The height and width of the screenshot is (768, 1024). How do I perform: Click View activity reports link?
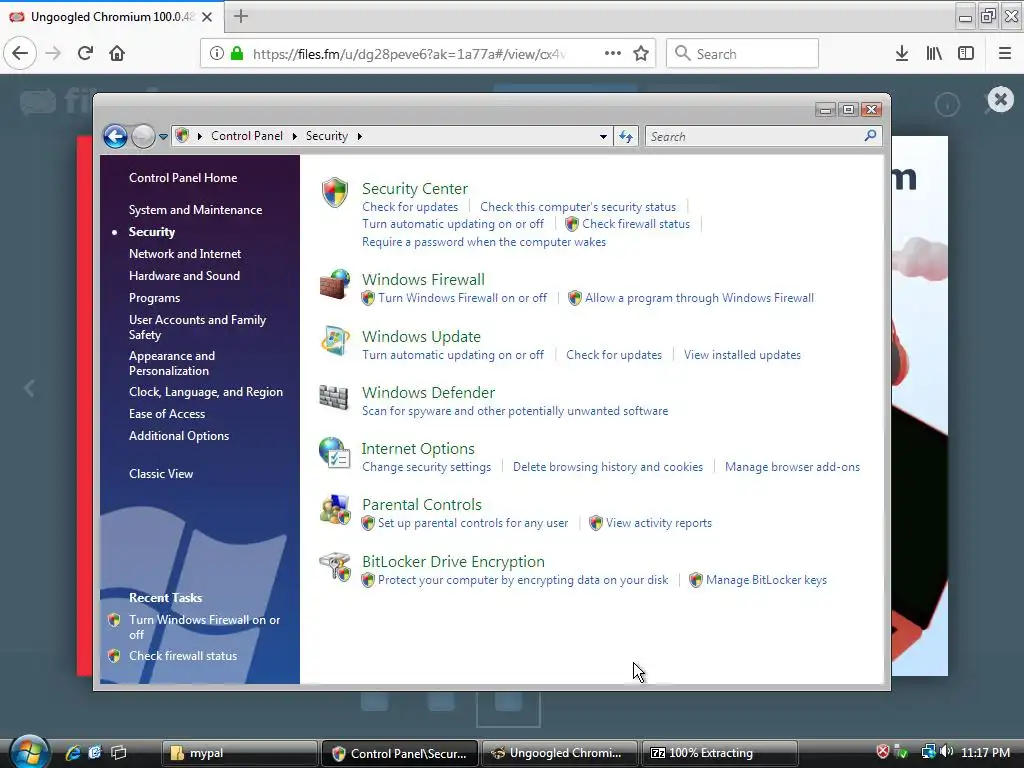coord(658,523)
